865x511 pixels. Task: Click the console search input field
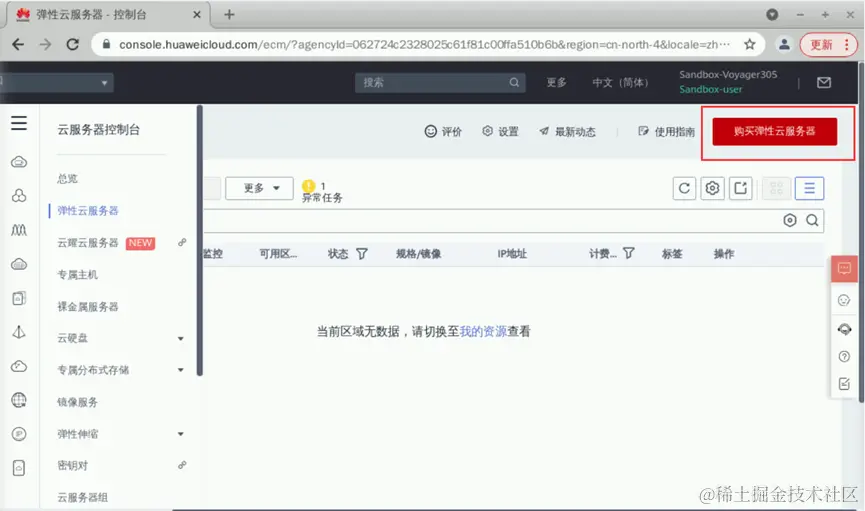tap(440, 82)
